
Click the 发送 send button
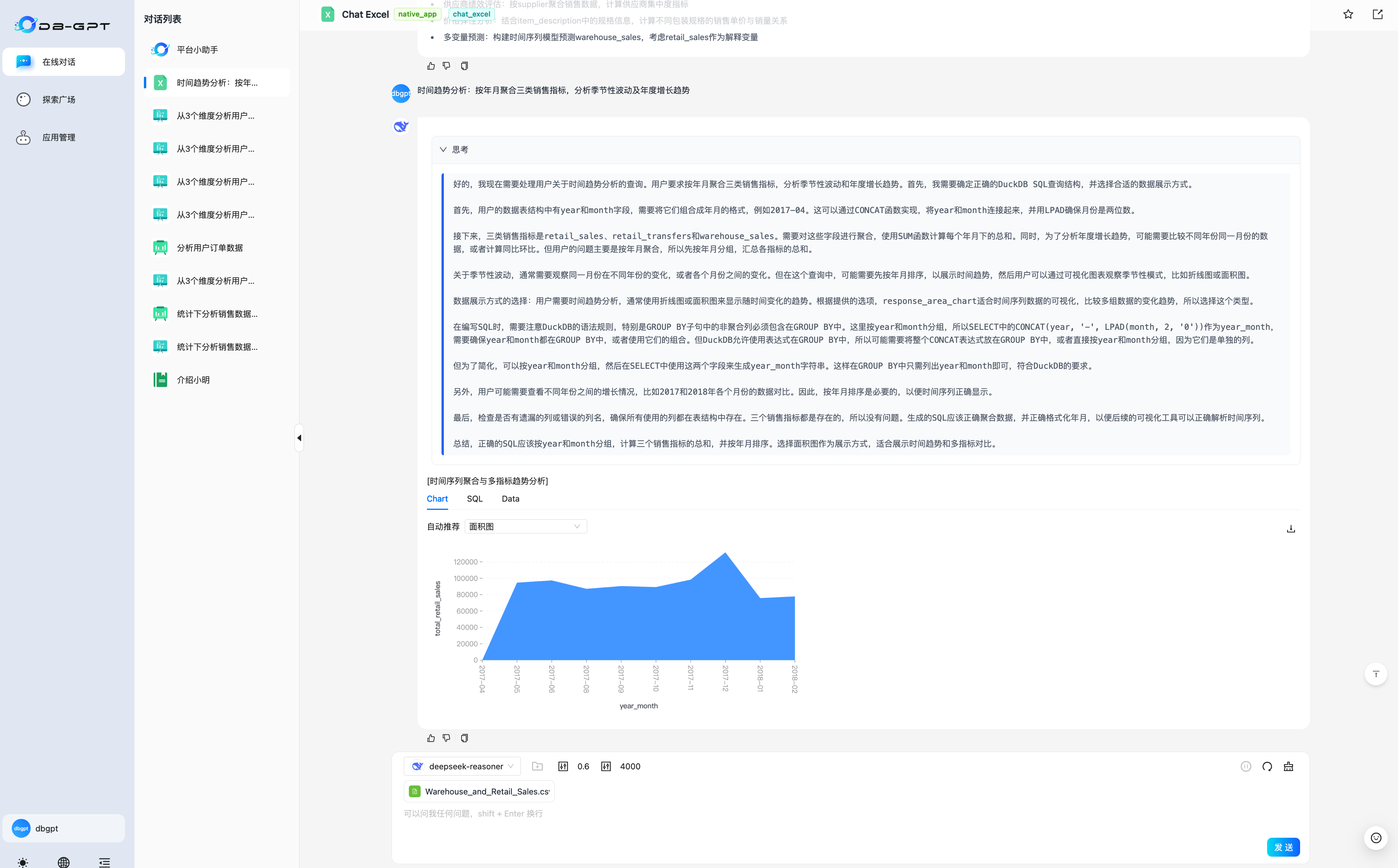(1284, 847)
